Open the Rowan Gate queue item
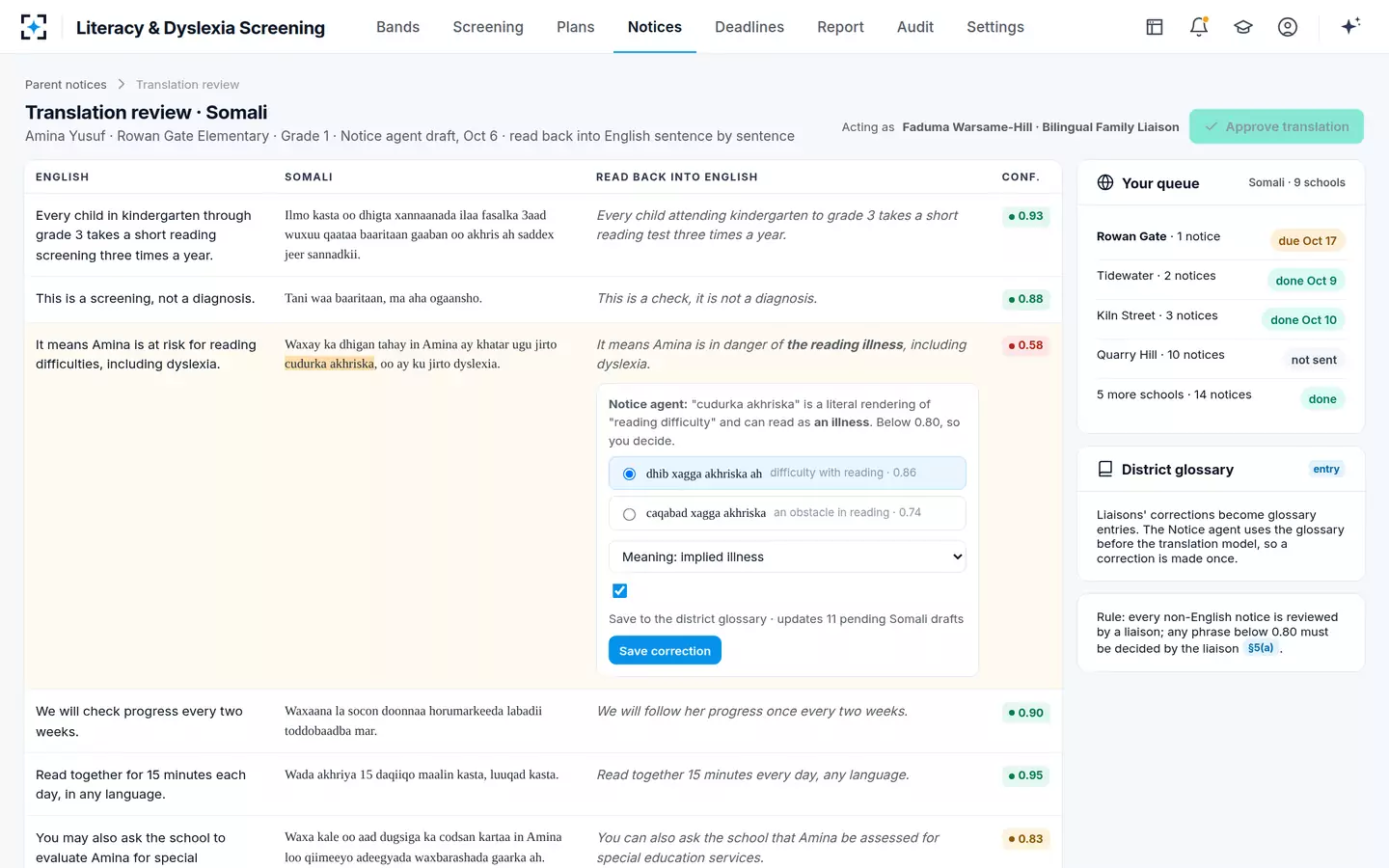Screen dimensions: 1389x868 (1220, 237)
